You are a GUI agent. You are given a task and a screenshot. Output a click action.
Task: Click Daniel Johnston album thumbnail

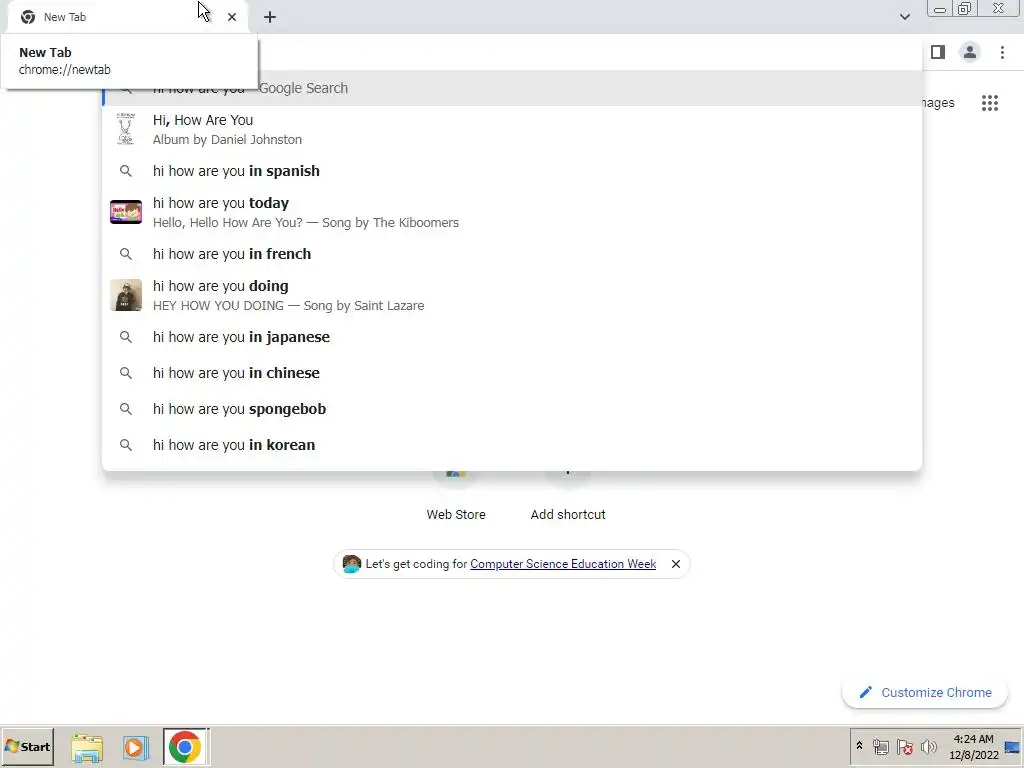click(x=125, y=129)
